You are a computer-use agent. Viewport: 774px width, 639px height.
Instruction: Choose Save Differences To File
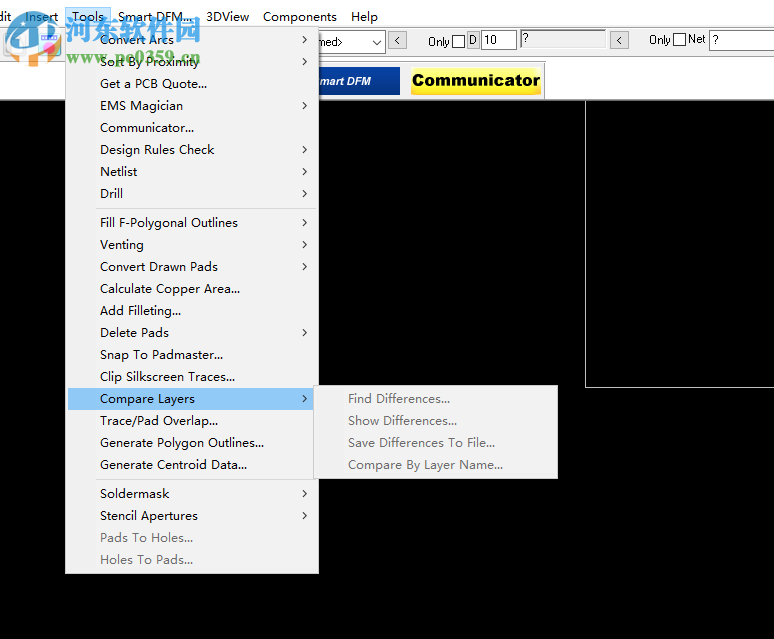[x=436, y=443]
